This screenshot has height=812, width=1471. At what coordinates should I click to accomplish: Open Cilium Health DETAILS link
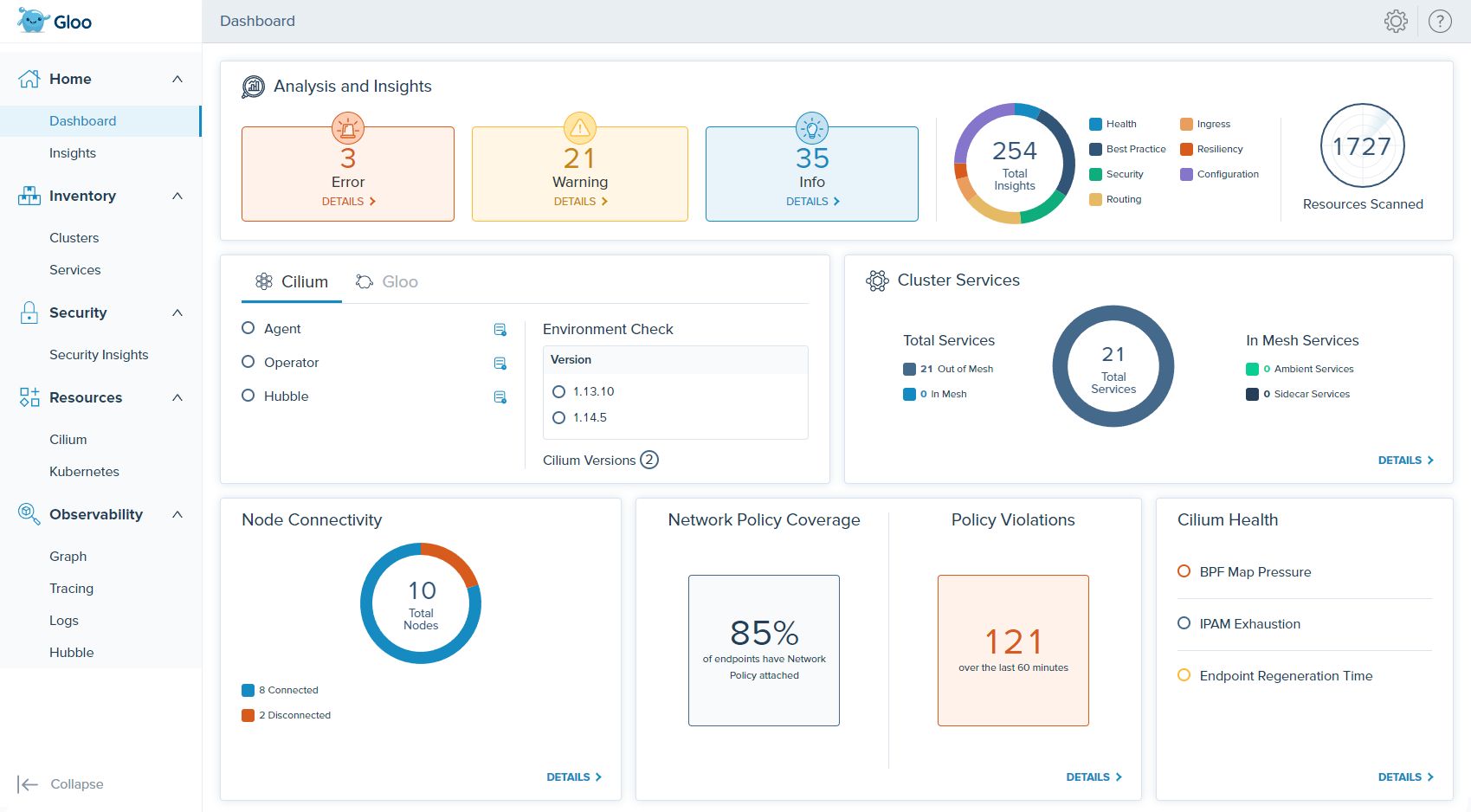[x=1406, y=777]
